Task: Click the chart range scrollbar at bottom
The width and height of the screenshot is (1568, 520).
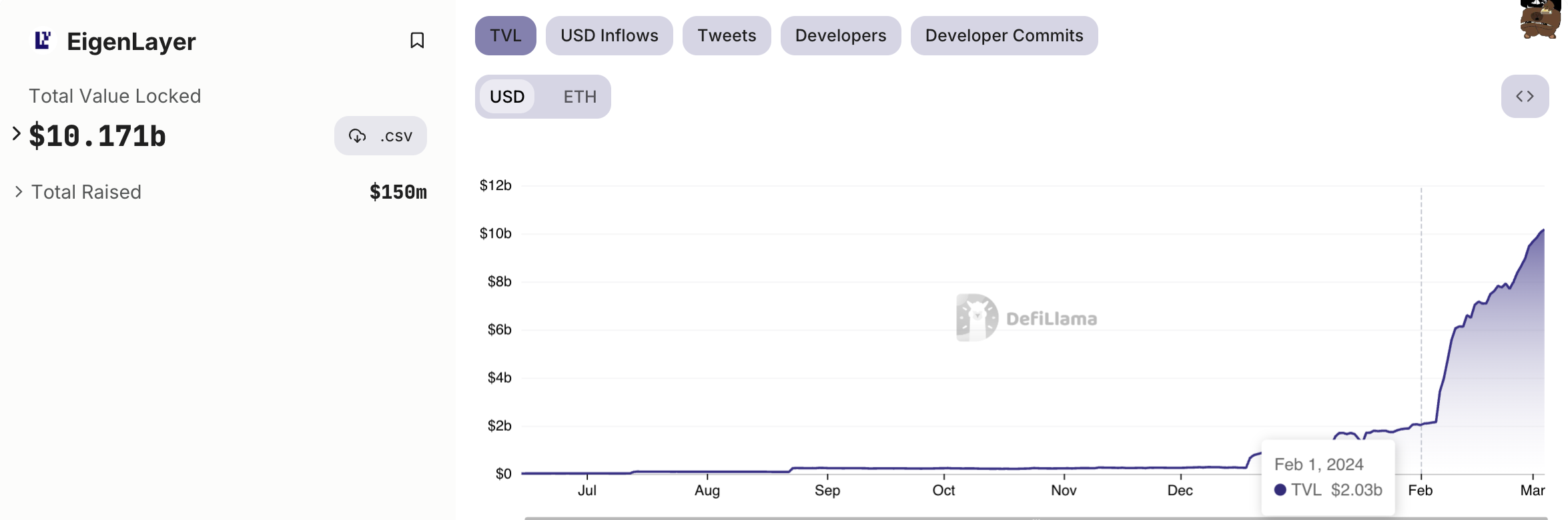Action: click(x=1034, y=517)
